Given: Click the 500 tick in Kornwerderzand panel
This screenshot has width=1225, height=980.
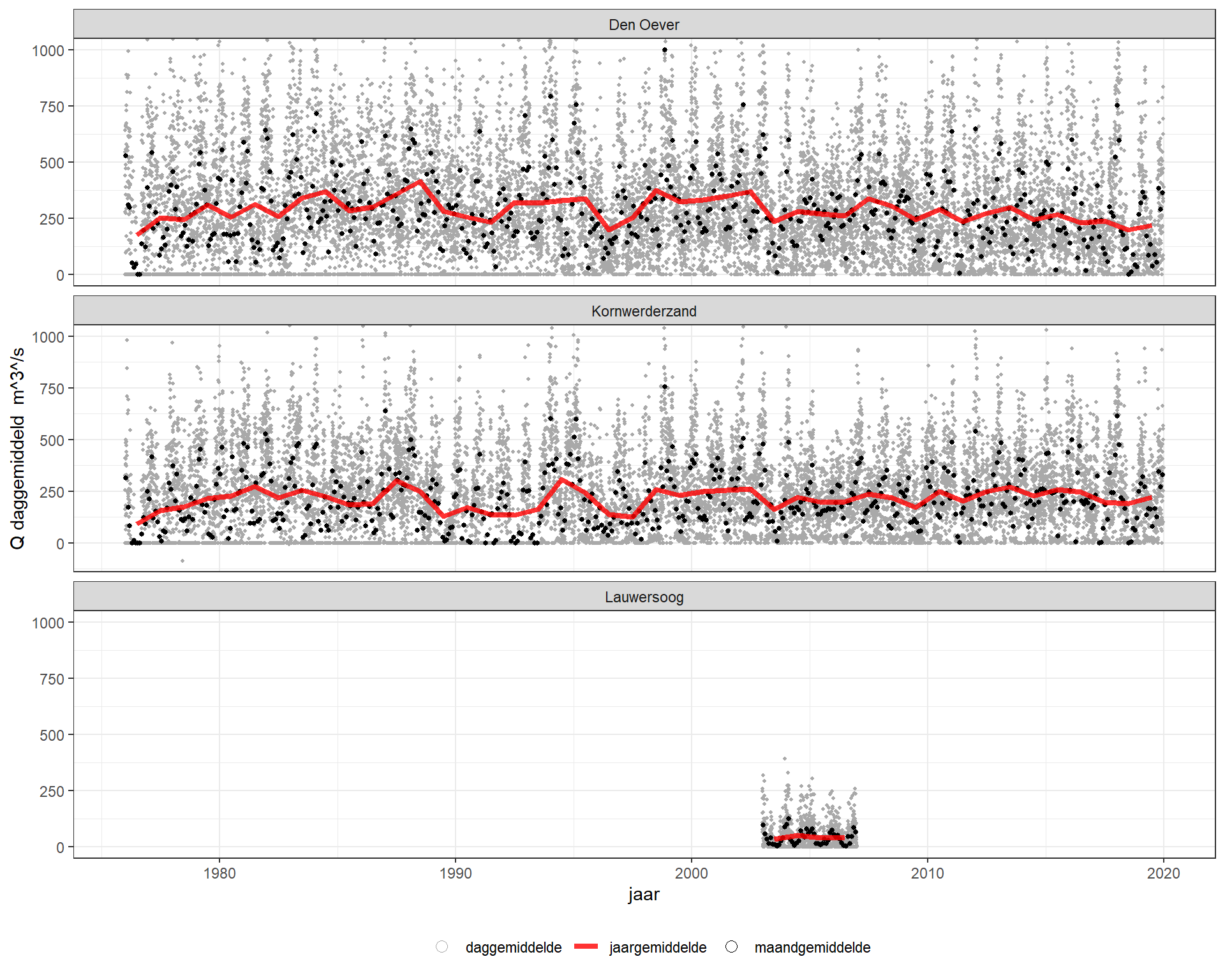Looking at the screenshot, I should tap(52, 440).
